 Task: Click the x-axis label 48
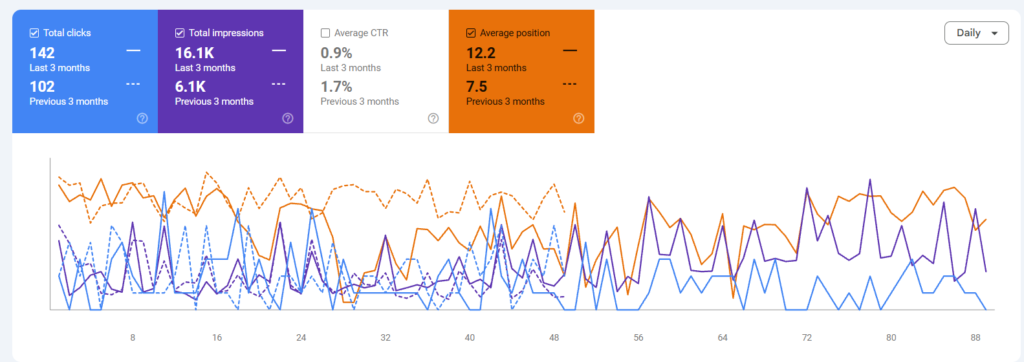click(554, 338)
